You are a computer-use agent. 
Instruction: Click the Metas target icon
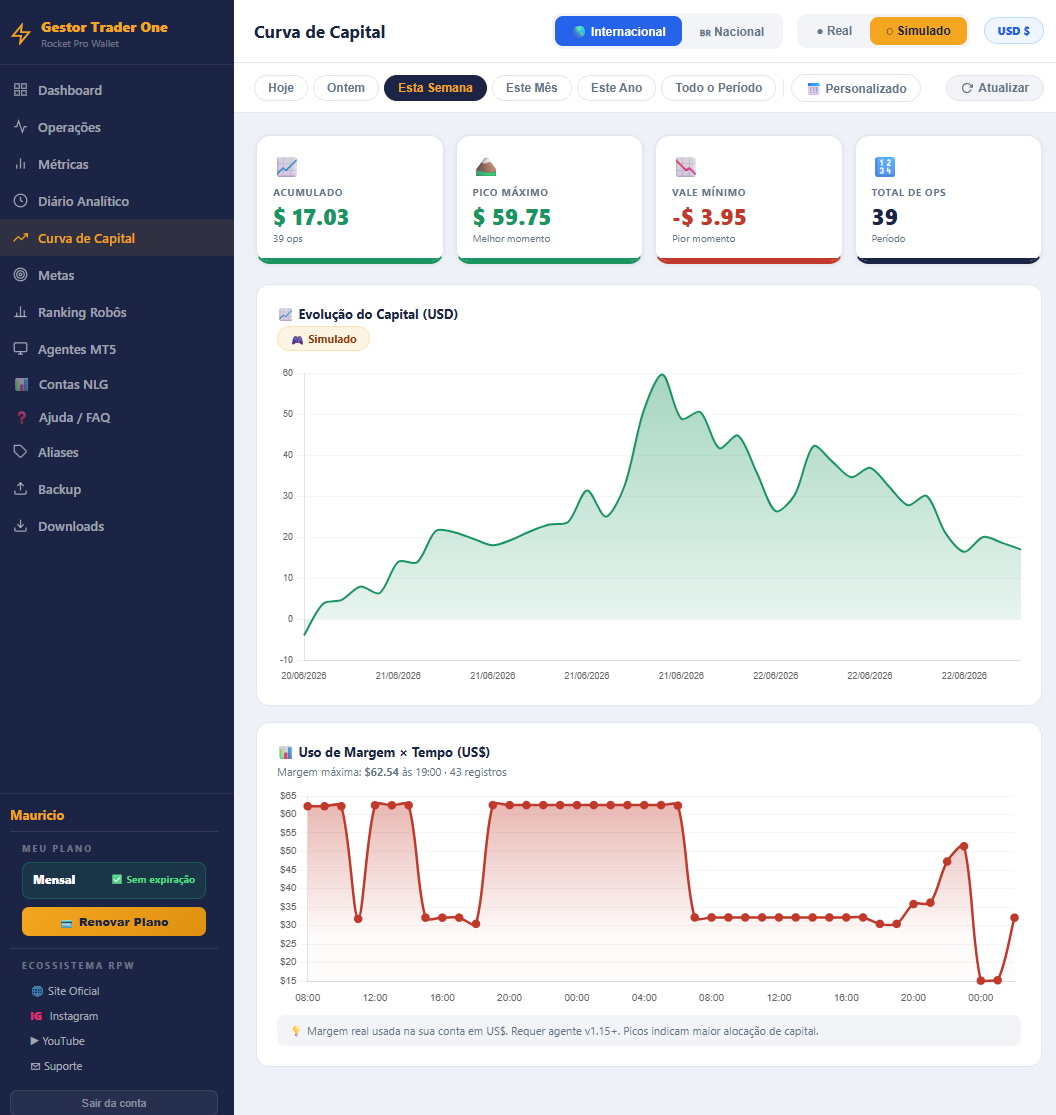pos(21,274)
